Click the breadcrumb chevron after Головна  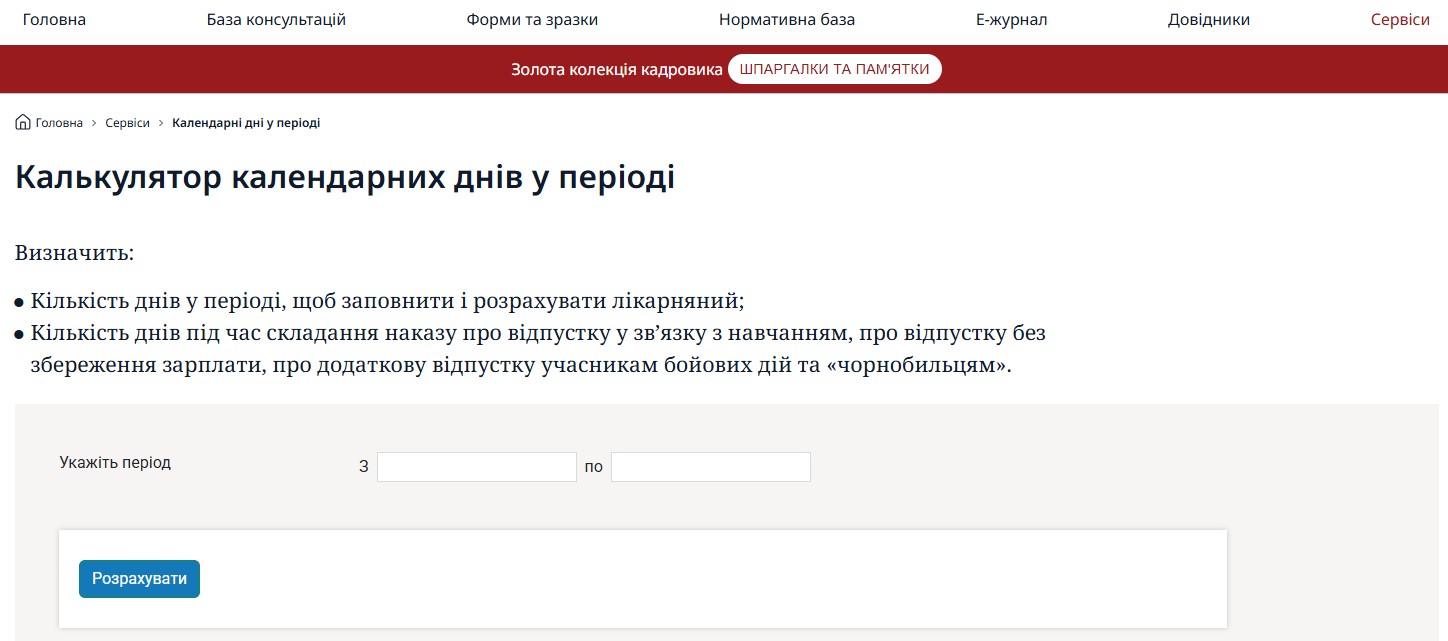(x=94, y=123)
